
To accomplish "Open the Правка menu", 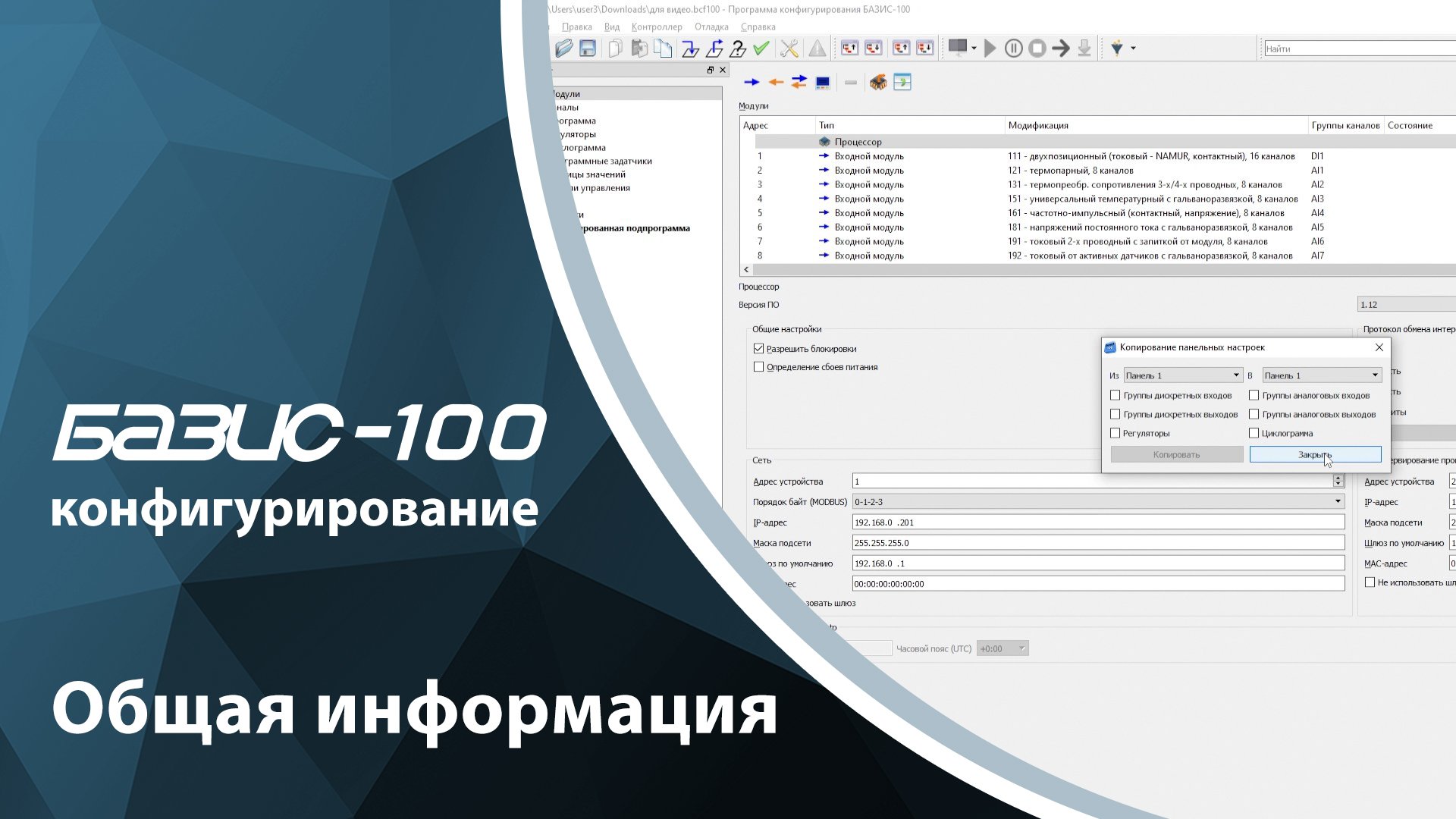I will [576, 27].
